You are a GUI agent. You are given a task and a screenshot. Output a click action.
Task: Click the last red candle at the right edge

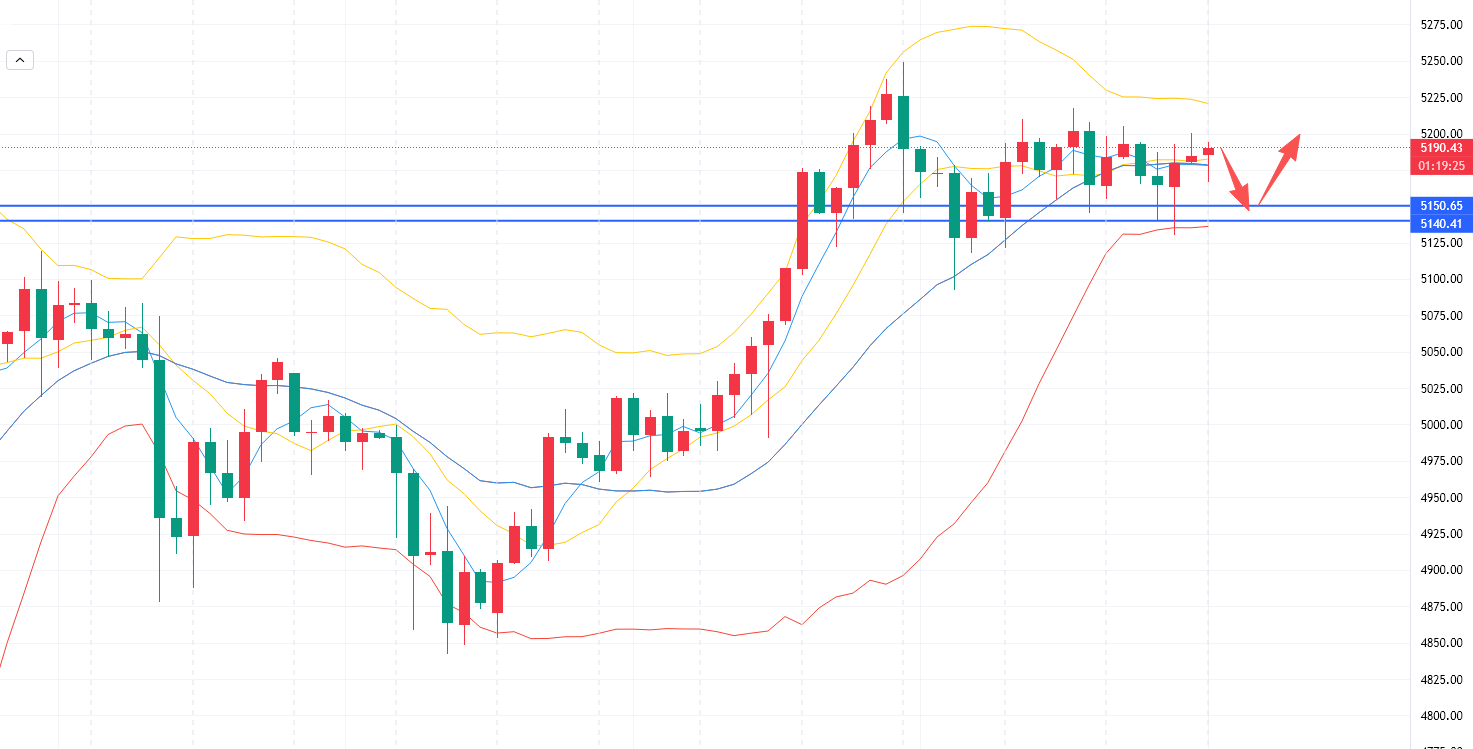[x=1208, y=151]
